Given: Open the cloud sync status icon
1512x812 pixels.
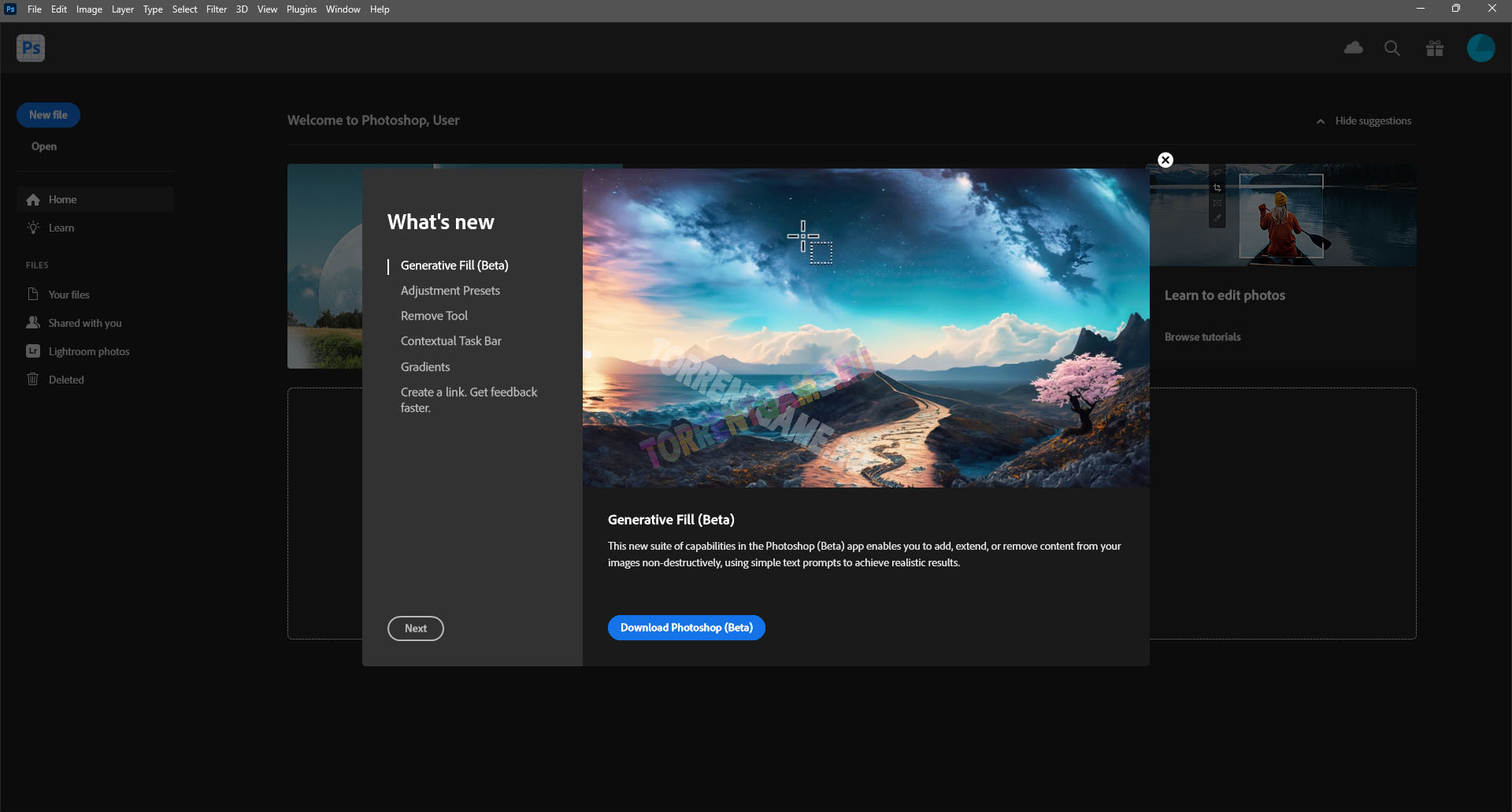Looking at the screenshot, I should coord(1353,48).
